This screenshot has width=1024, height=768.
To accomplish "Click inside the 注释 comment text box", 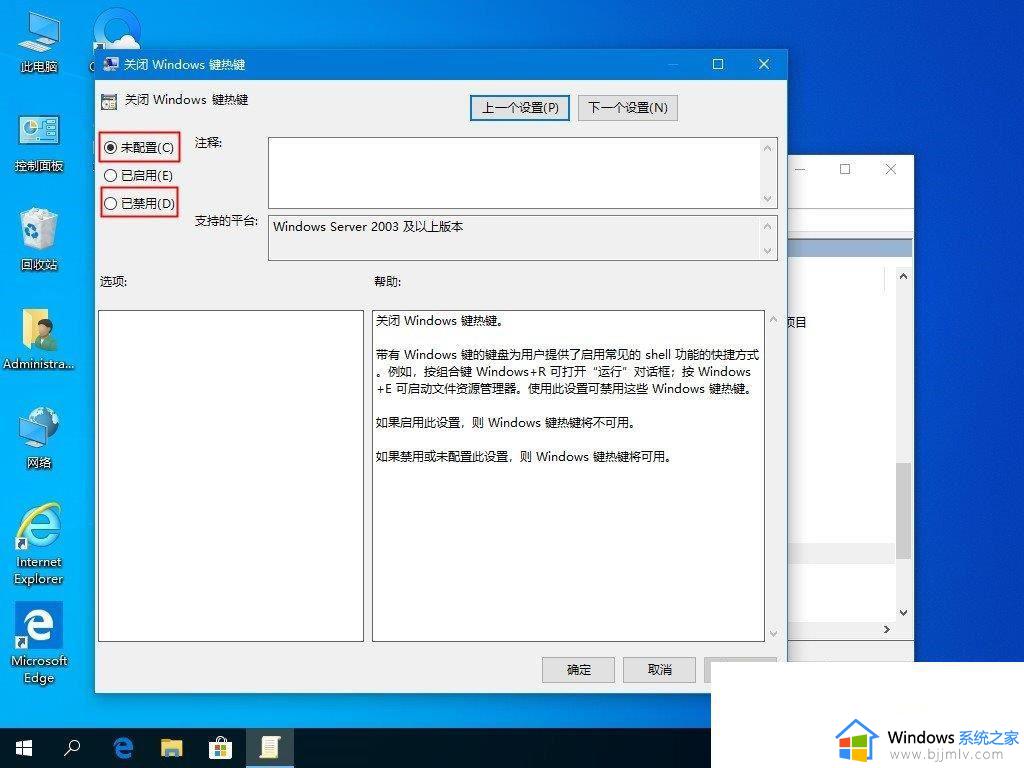I will pos(513,173).
